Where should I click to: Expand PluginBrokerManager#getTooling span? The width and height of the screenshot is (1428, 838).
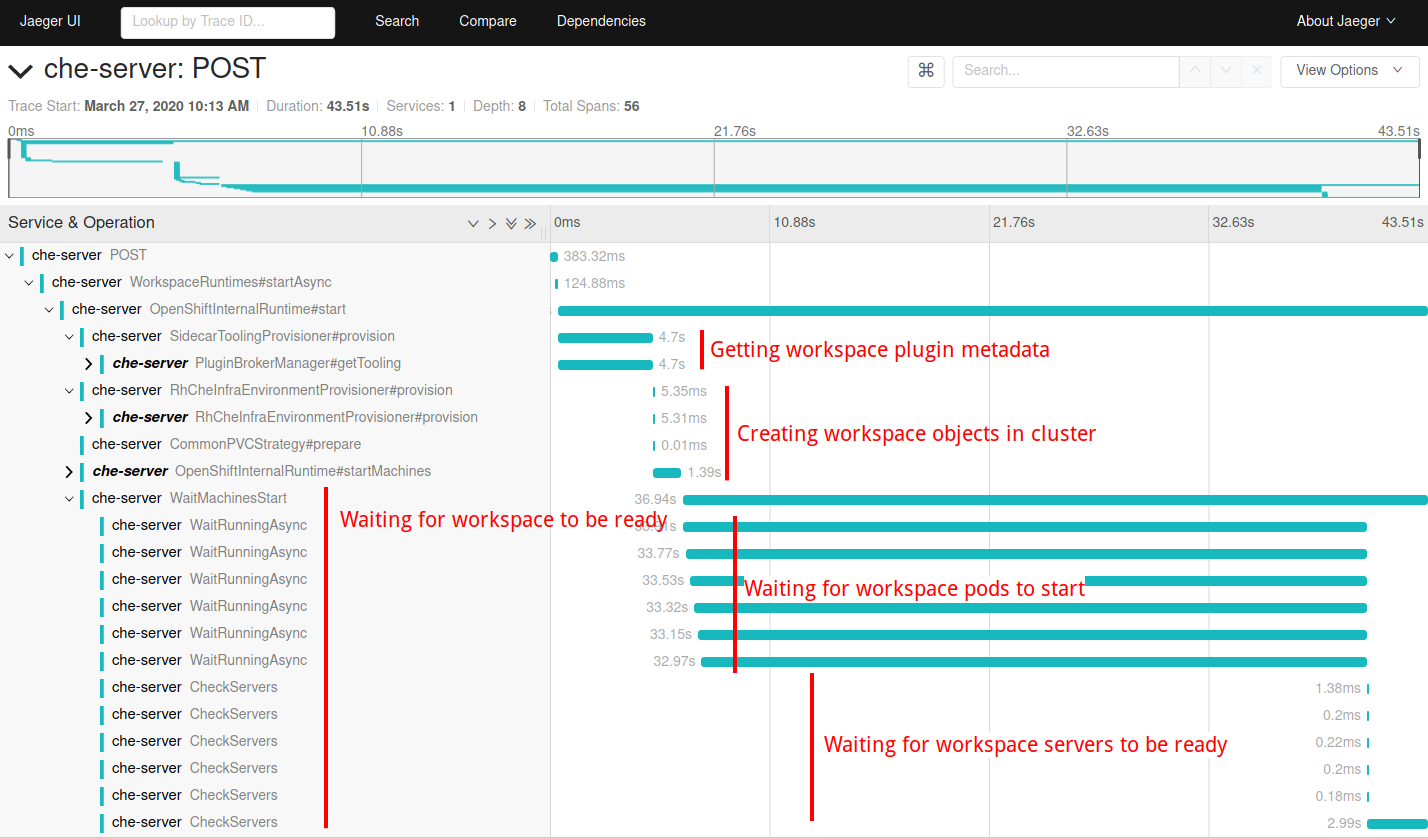89,364
